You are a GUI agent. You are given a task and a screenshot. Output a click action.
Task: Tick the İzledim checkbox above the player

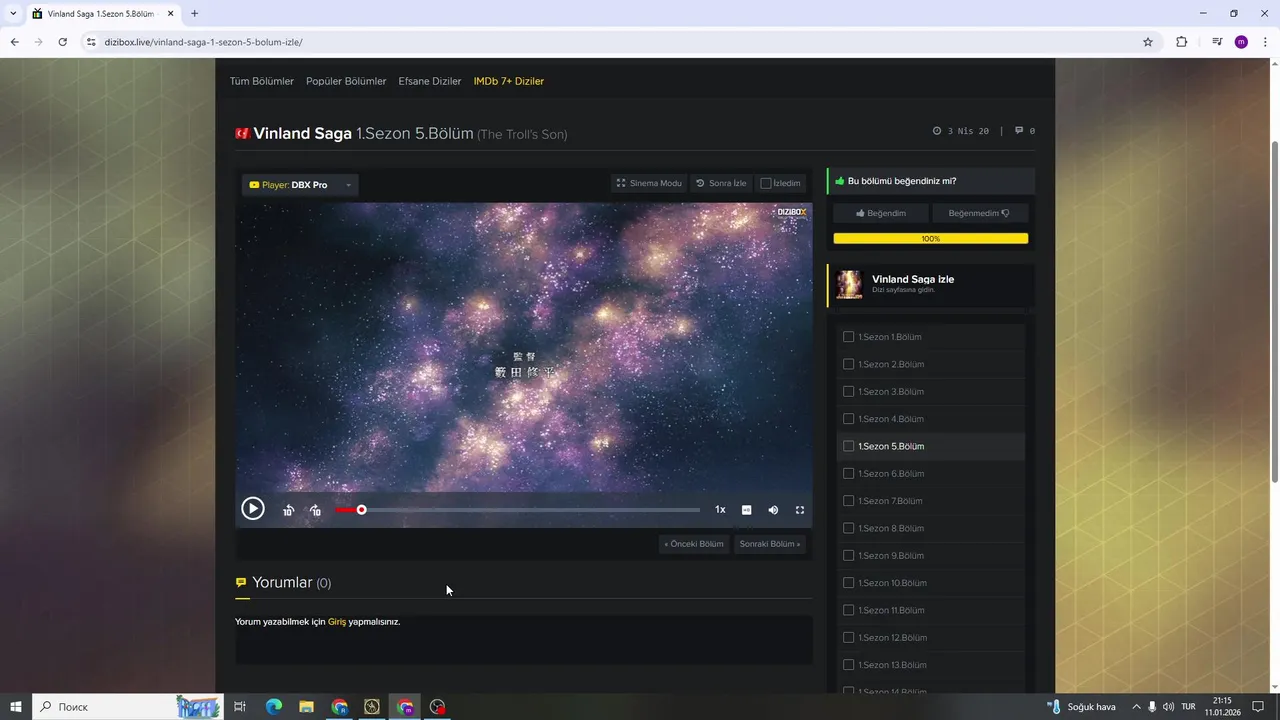coord(766,183)
